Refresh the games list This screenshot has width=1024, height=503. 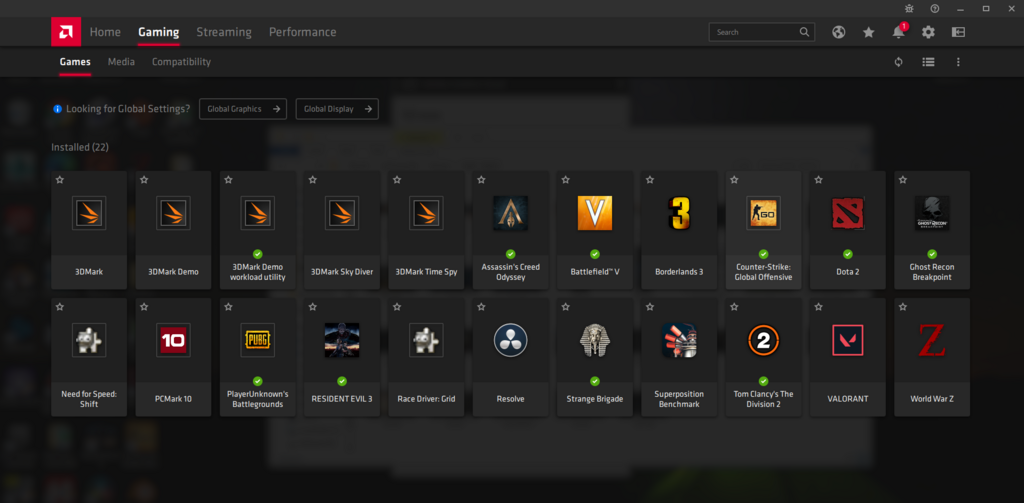pyautogui.click(x=898, y=62)
